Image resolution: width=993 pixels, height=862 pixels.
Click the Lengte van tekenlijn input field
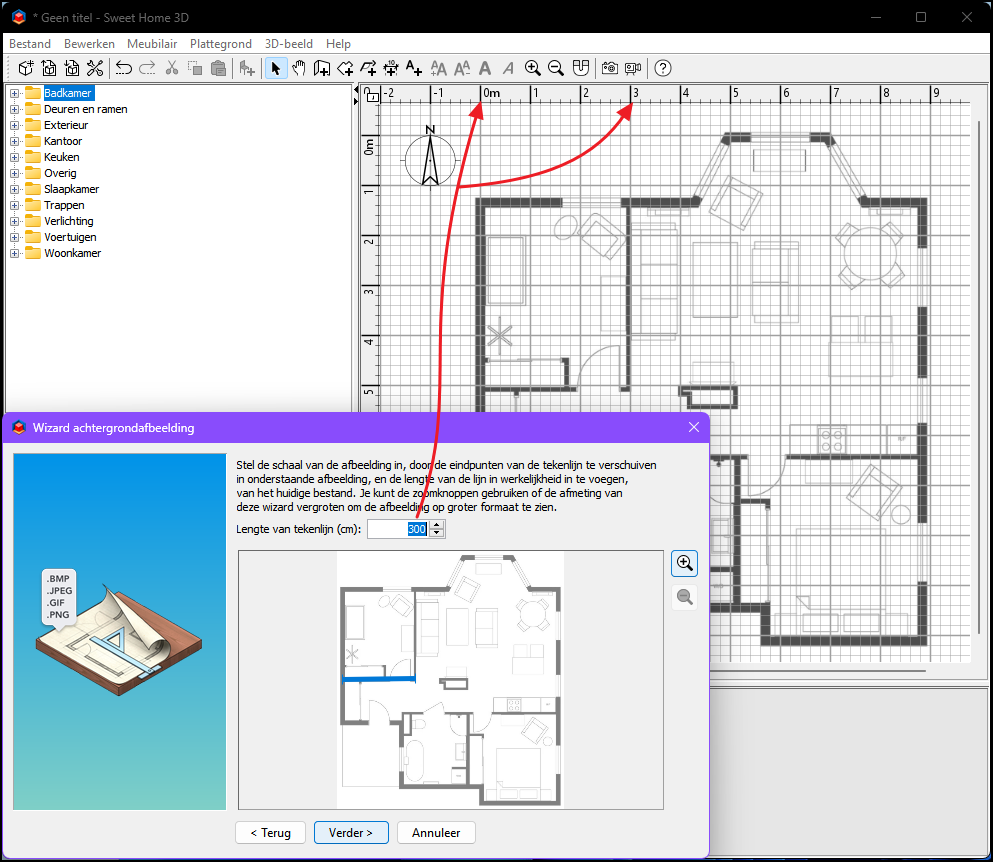(x=398, y=529)
